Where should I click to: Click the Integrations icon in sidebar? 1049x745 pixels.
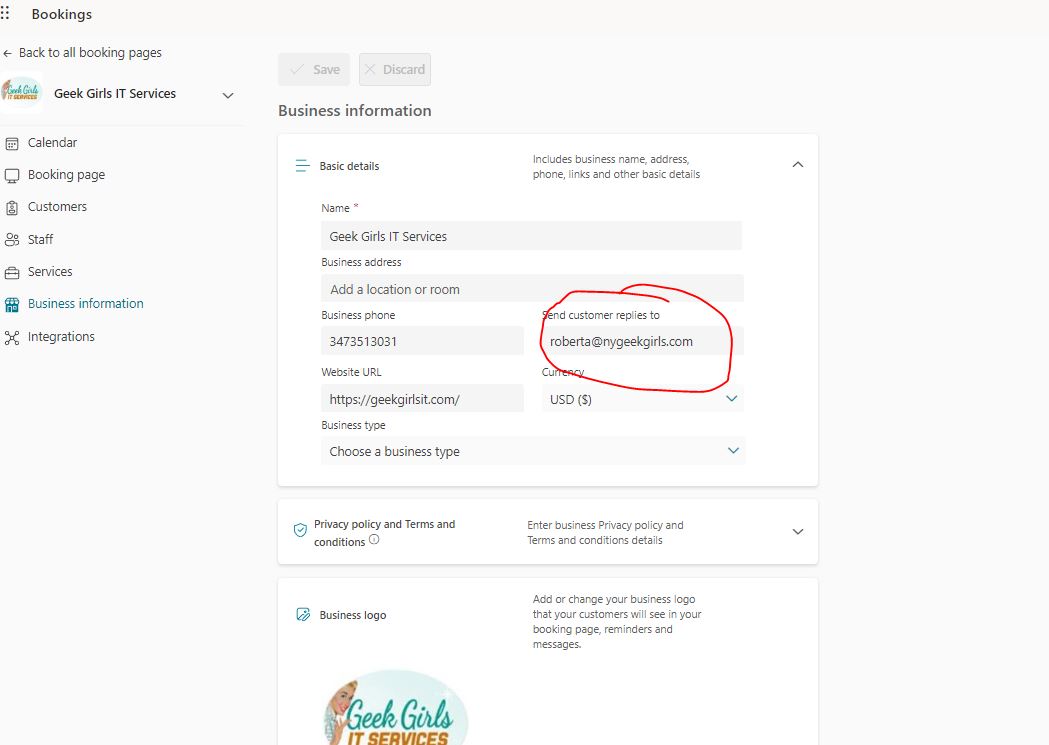coord(12,337)
